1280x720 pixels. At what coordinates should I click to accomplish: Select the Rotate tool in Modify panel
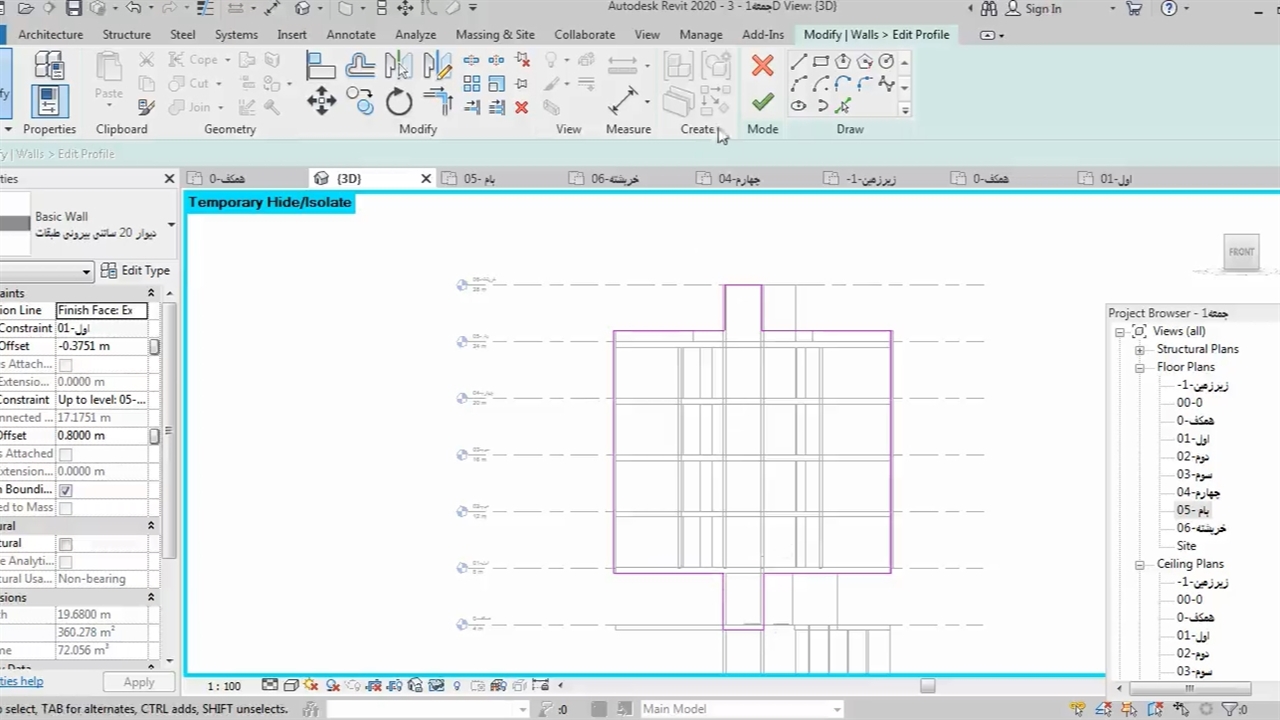(398, 102)
